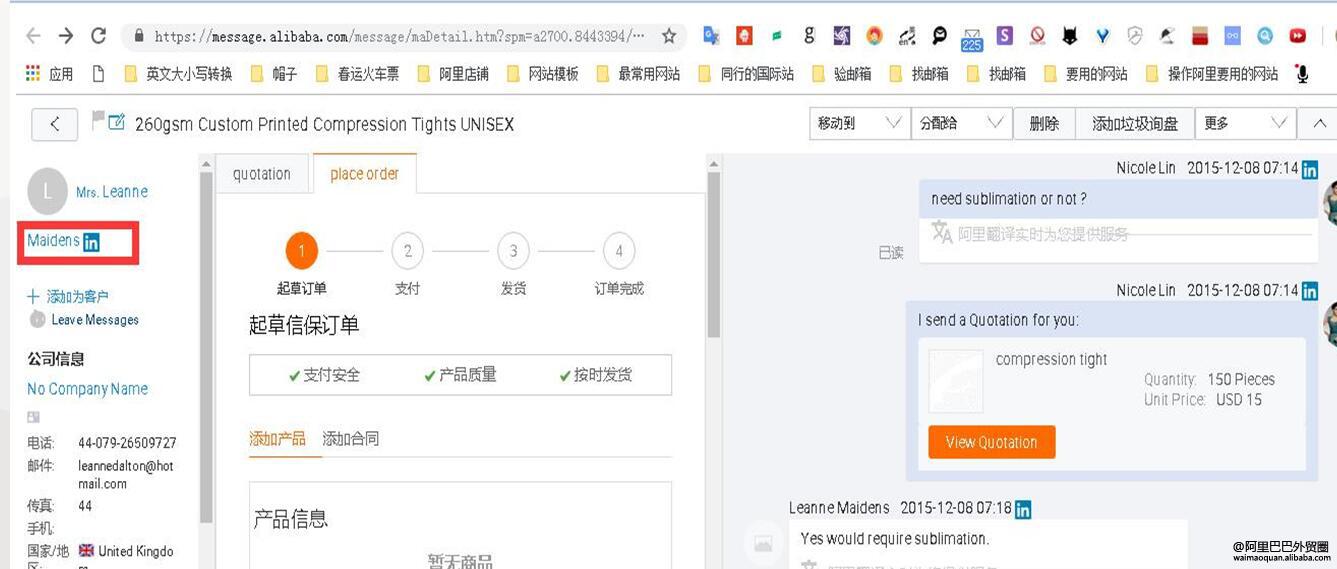Reload the page with the refresh icon
Screen dimensions: 1337x569
(98, 36)
